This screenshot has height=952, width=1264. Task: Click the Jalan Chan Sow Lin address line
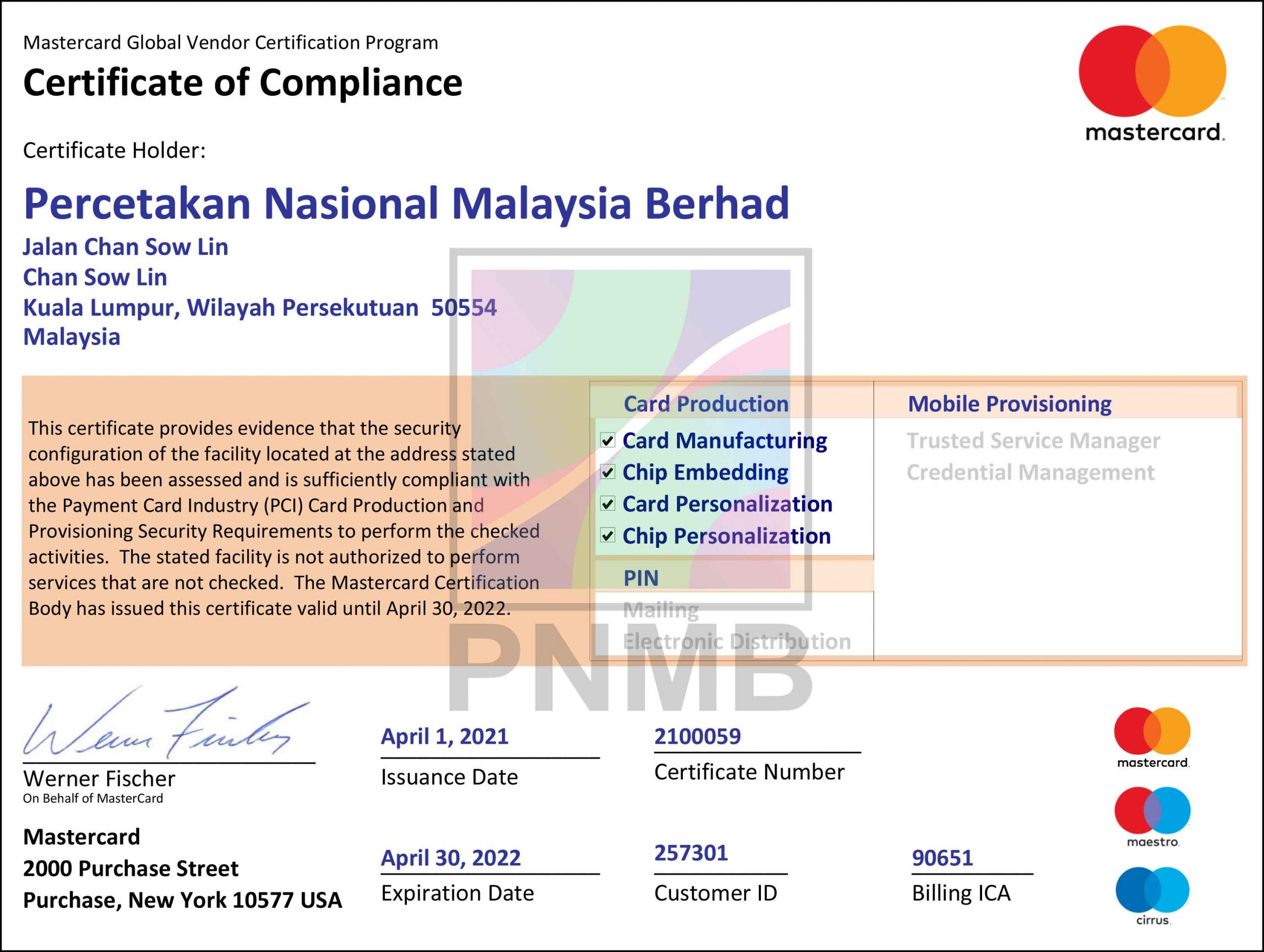126,247
